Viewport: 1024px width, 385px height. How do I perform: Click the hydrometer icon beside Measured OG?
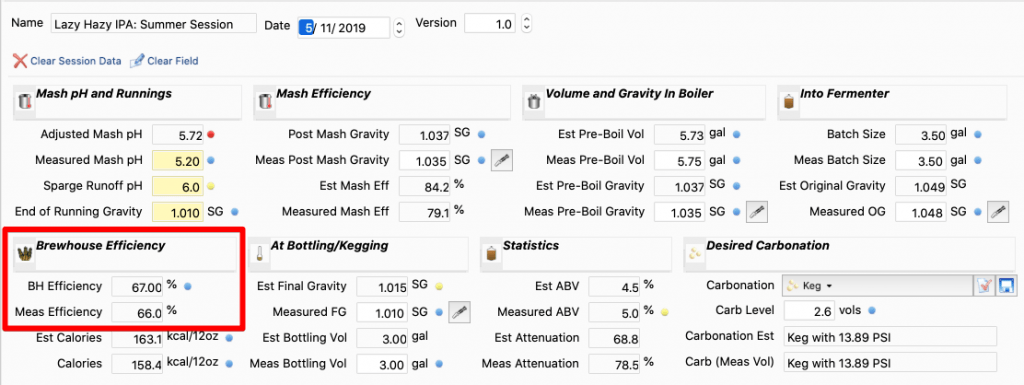998,212
